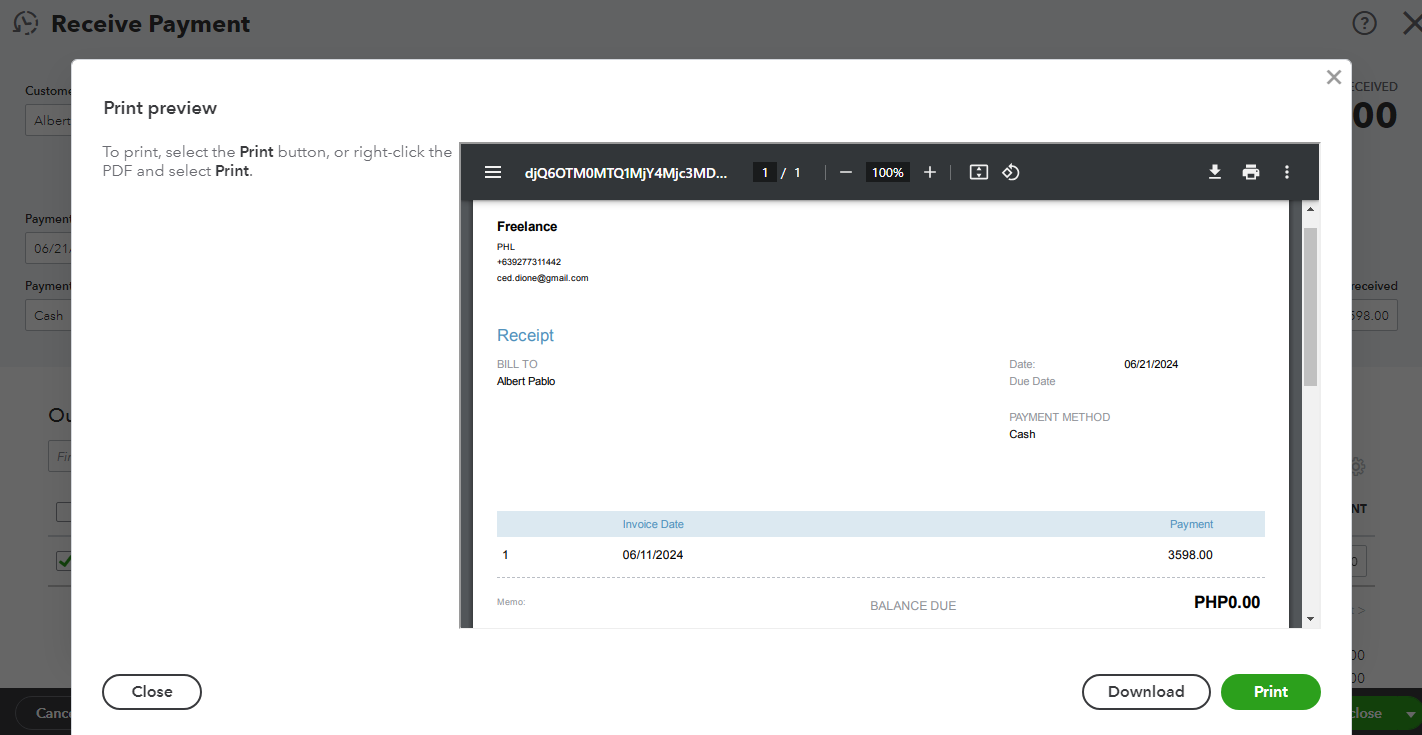1422x735 pixels.
Task: Click the Payment date field
Action: coord(48,248)
